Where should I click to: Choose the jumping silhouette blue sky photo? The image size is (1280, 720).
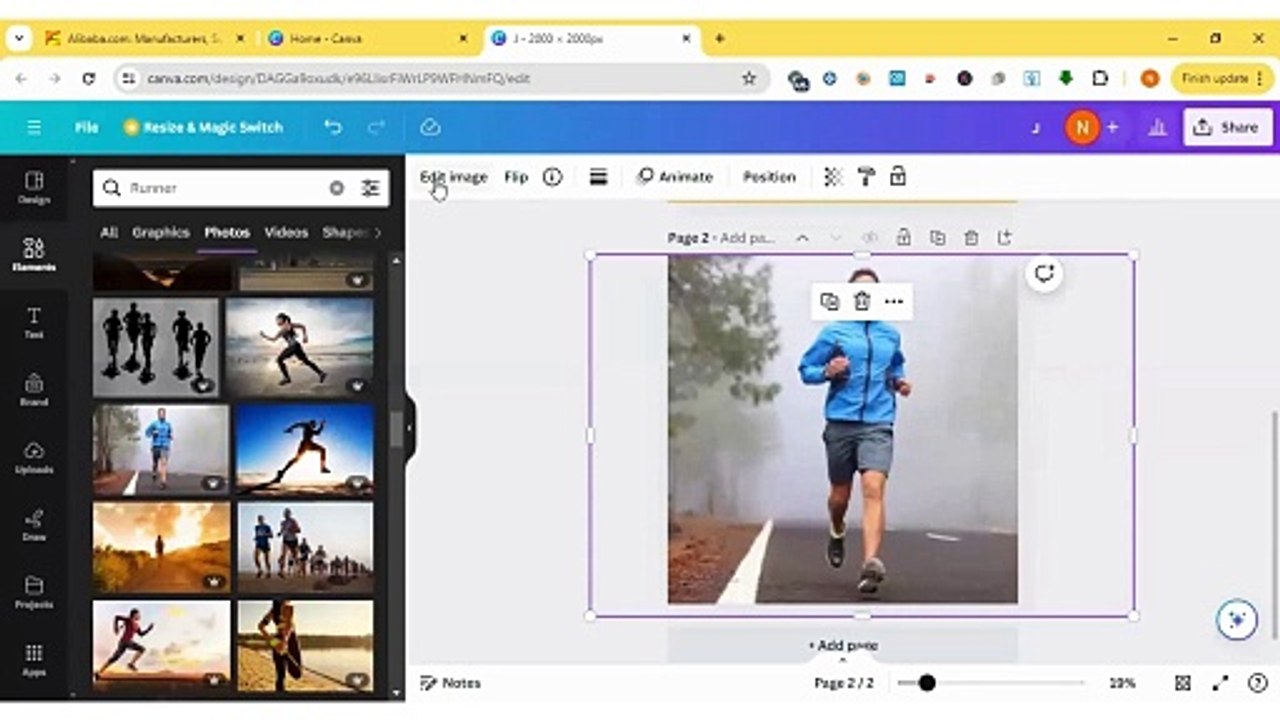[305, 449]
